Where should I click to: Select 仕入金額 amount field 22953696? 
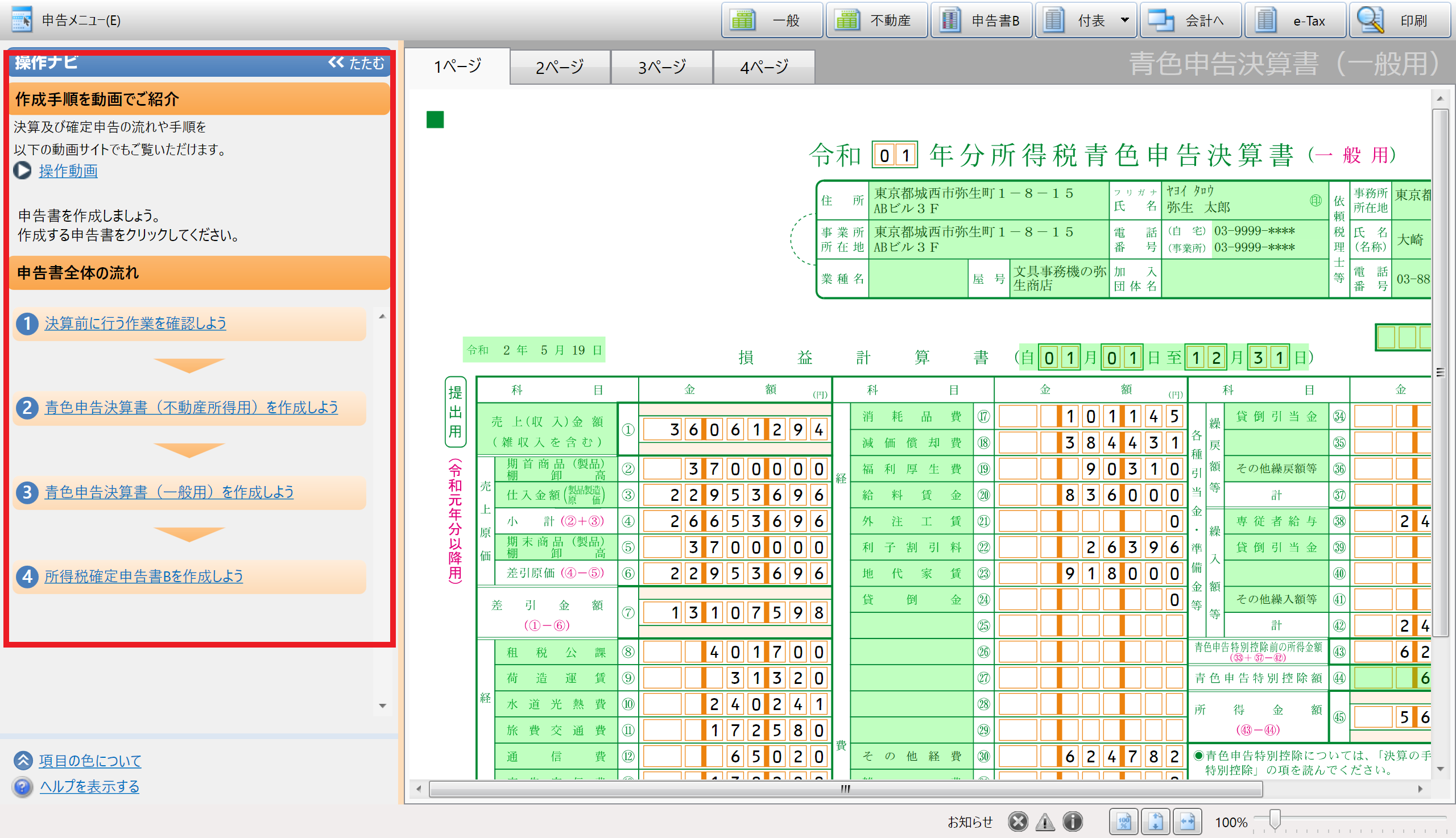tap(736, 495)
